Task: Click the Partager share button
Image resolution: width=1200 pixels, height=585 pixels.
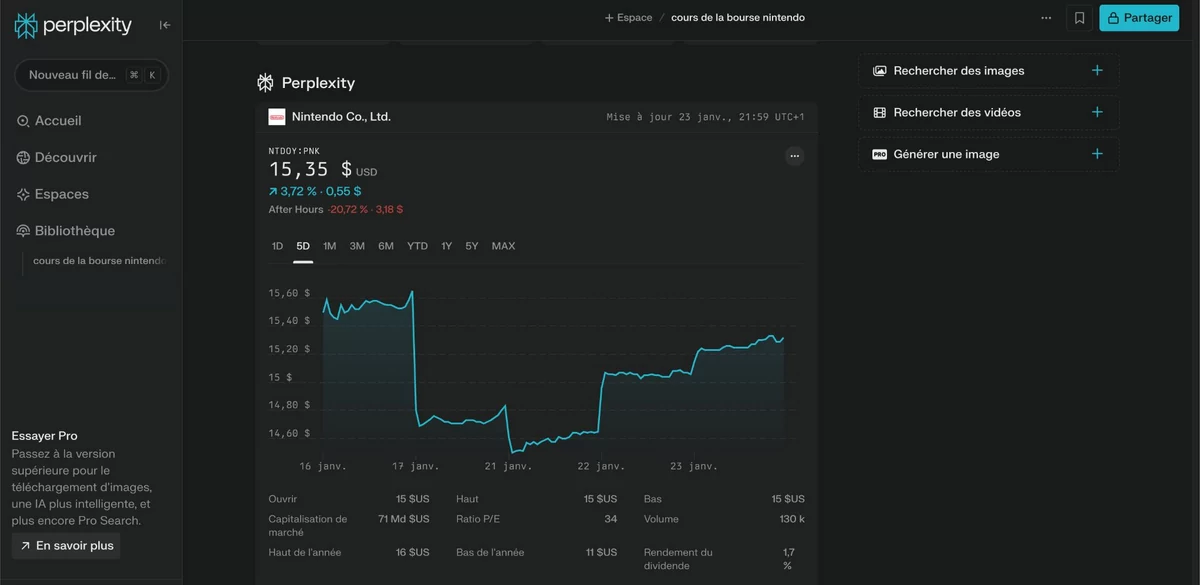Action: point(1139,18)
